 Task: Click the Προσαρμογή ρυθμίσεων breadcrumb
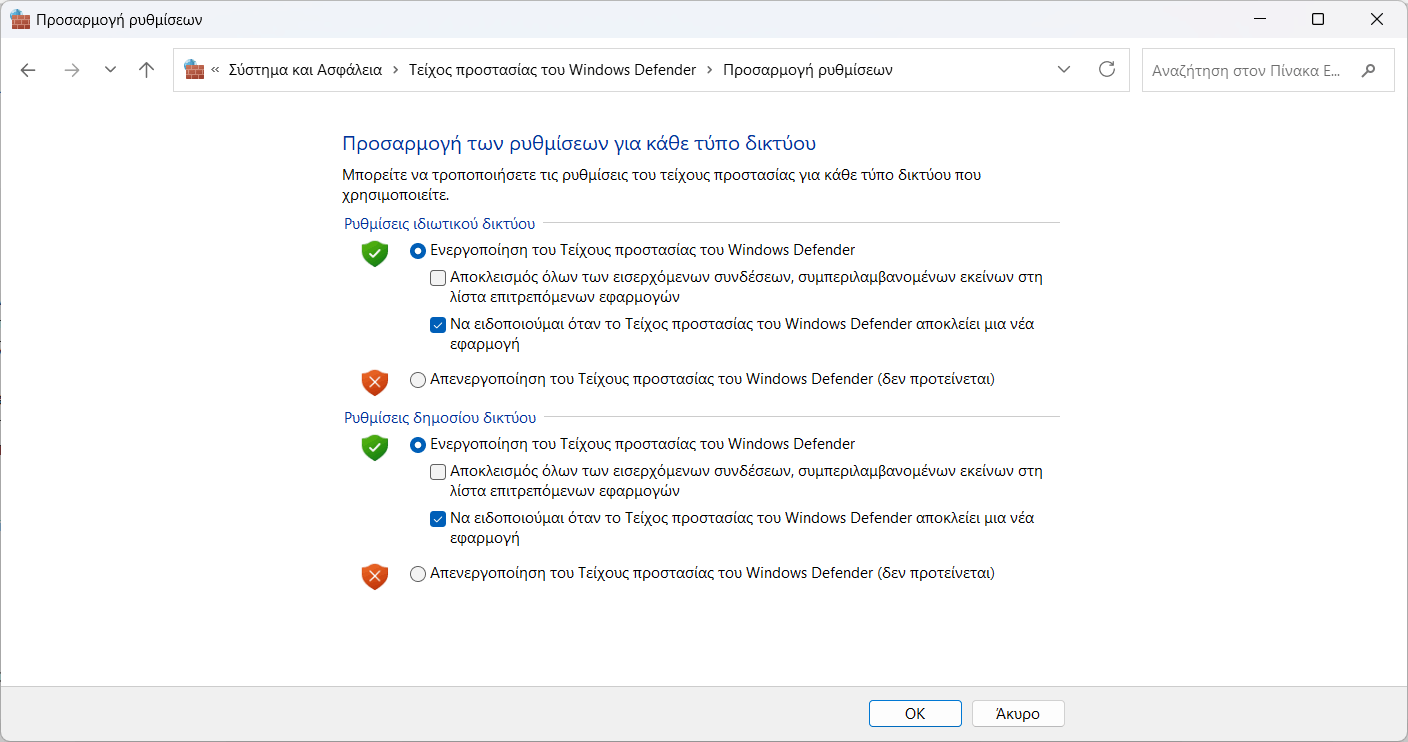pyautogui.click(x=808, y=70)
